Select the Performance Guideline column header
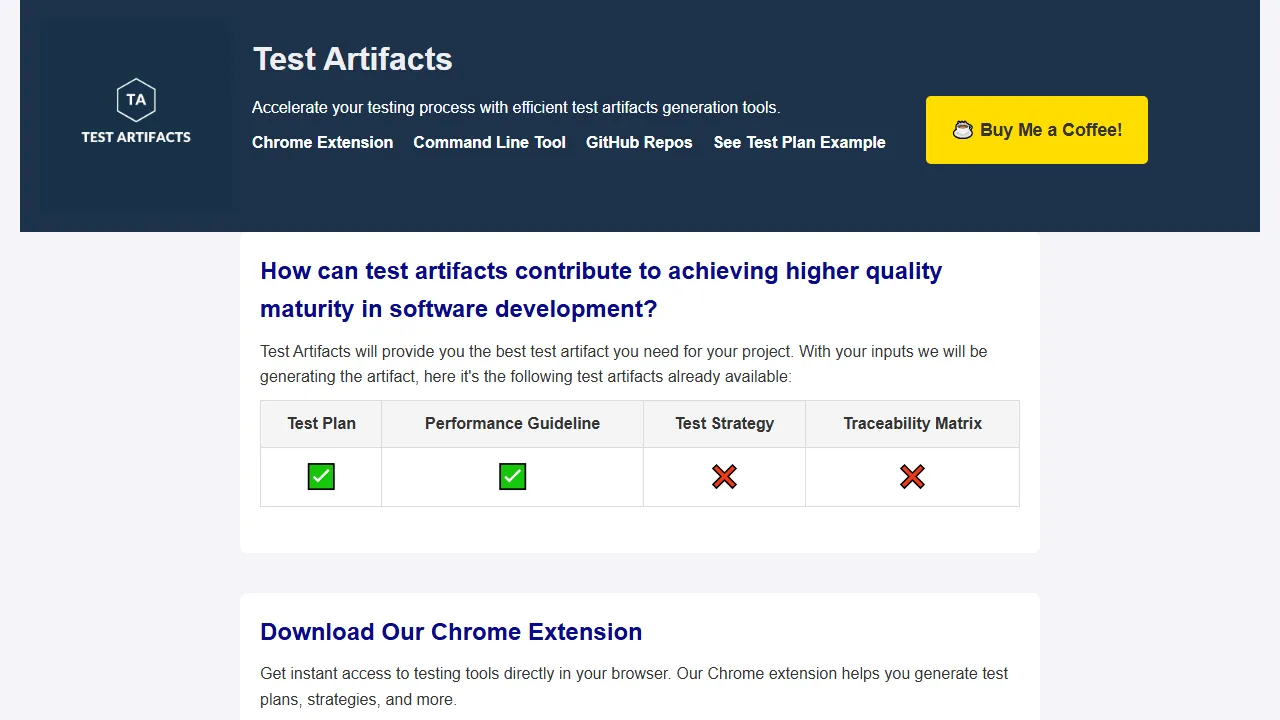The height and width of the screenshot is (720, 1280). [512, 423]
